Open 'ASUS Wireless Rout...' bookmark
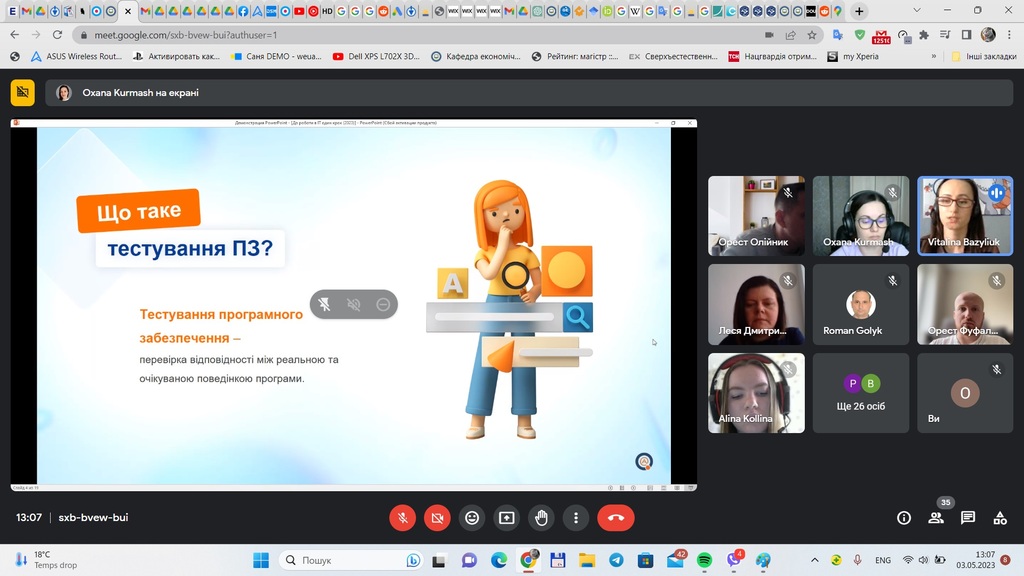 76,57
